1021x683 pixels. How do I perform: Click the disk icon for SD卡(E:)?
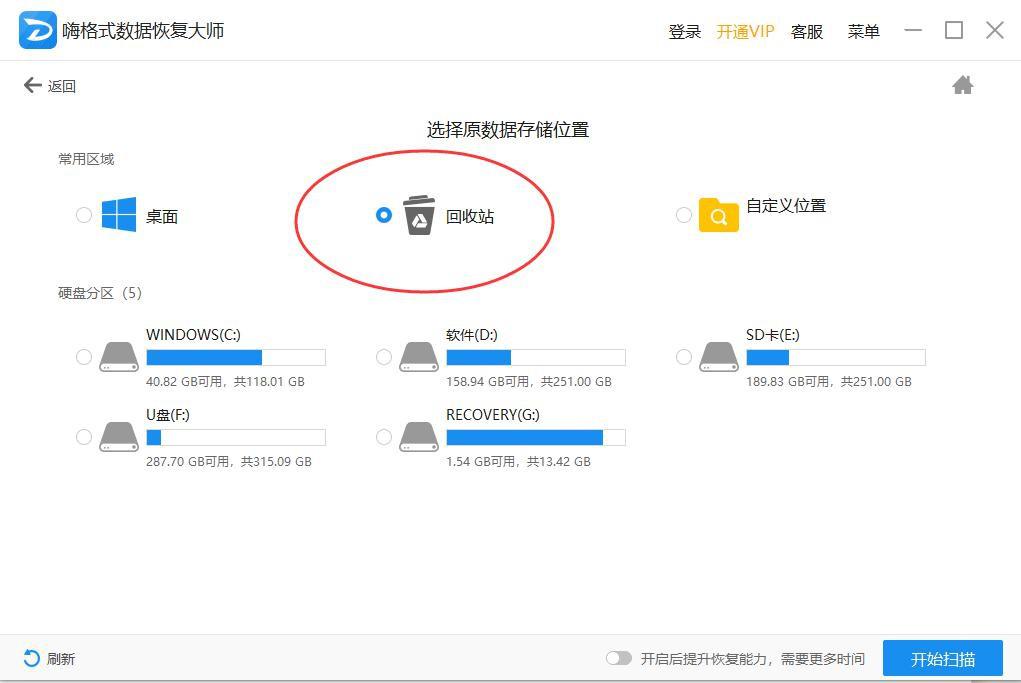pyautogui.click(x=718, y=356)
